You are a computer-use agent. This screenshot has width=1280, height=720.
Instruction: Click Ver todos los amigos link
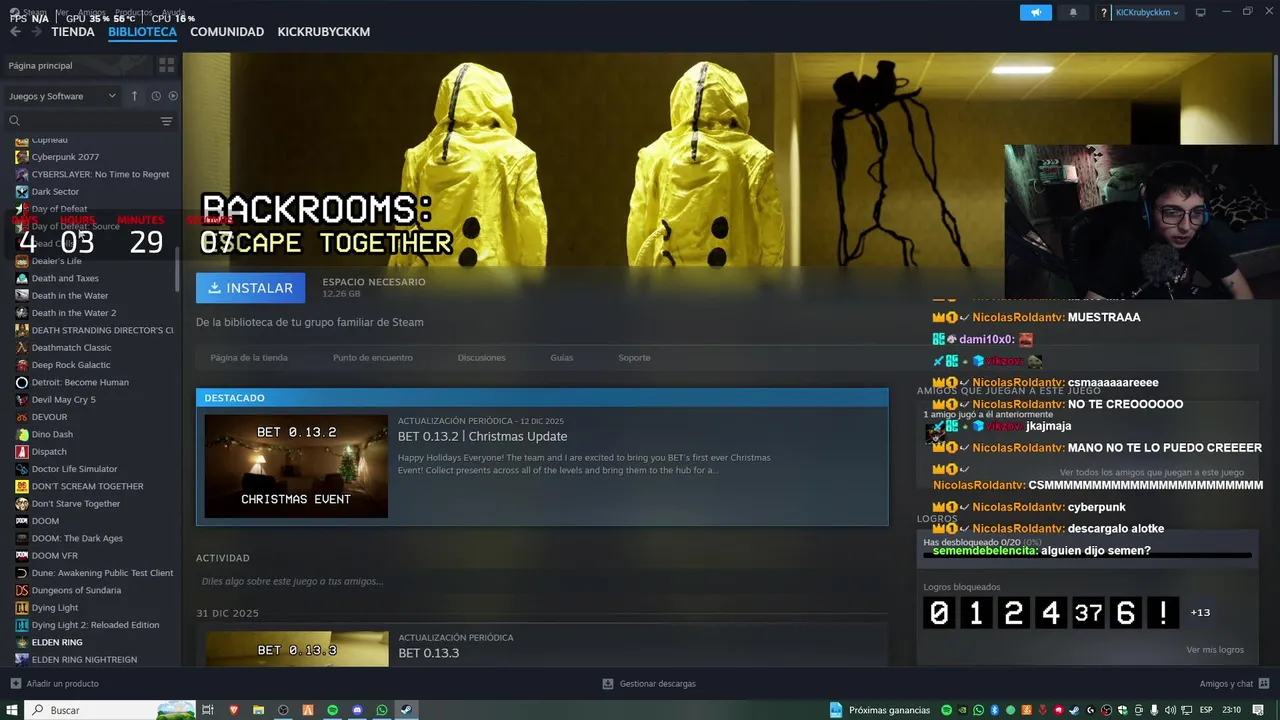click(x=1152, y=472)
